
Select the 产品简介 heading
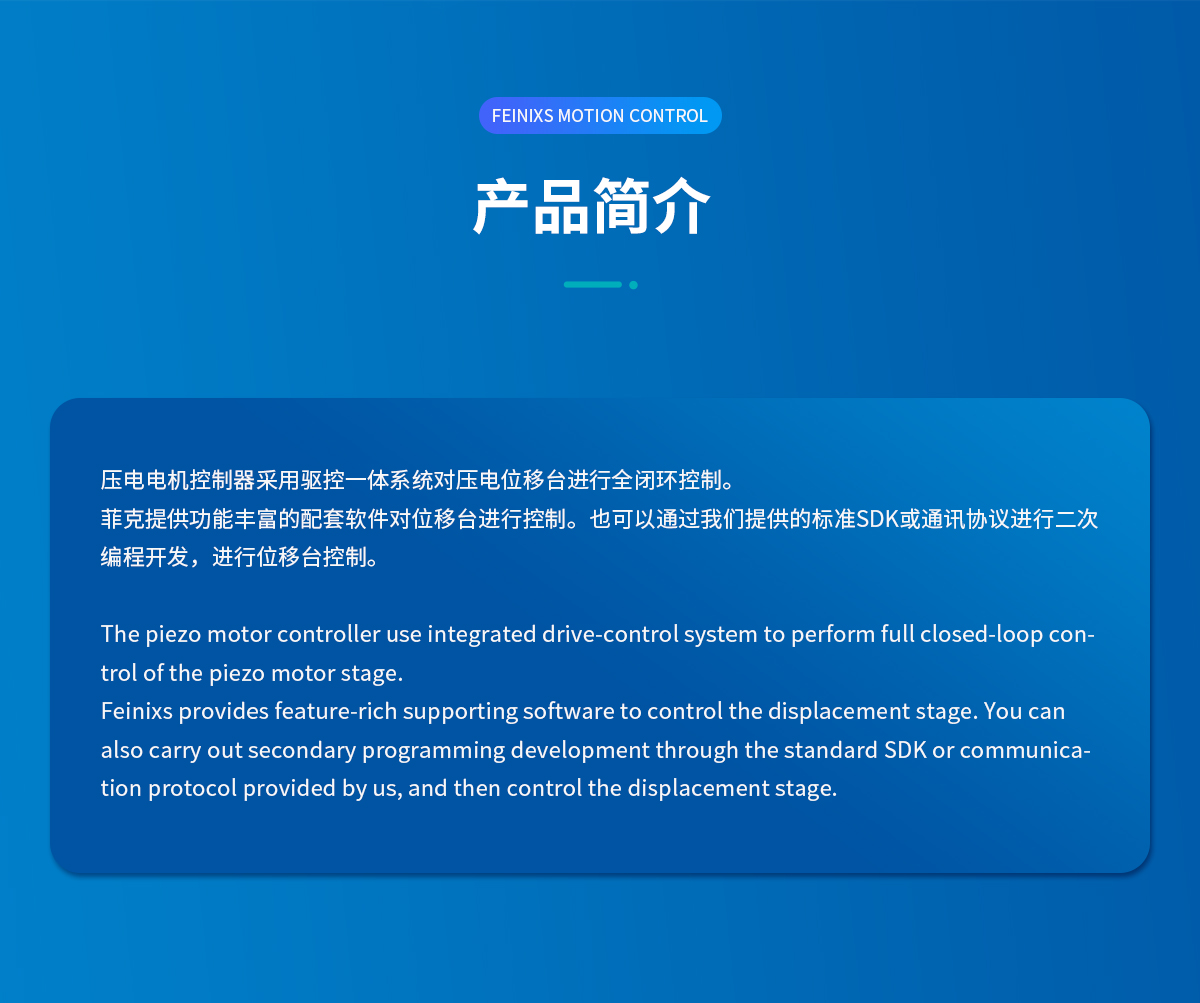[592, 207]
